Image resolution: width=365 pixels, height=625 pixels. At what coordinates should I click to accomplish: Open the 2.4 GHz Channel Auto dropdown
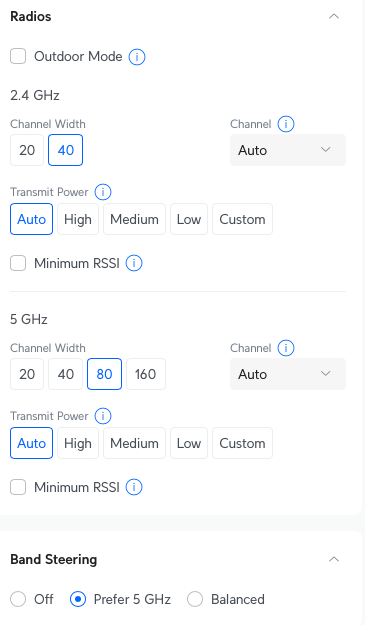(x=288, y=150)
